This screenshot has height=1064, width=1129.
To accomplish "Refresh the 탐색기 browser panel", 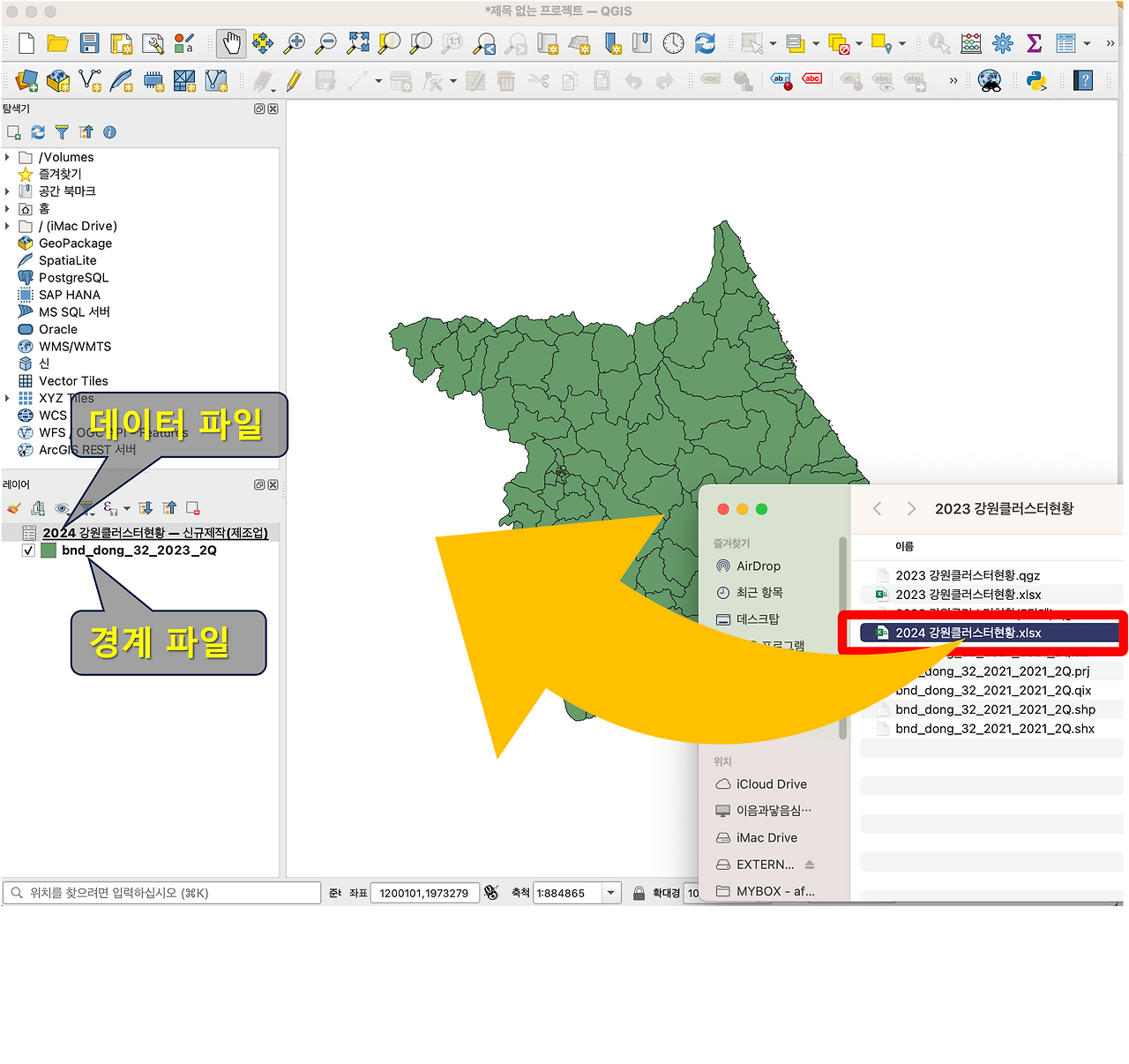I will point(37,131).
